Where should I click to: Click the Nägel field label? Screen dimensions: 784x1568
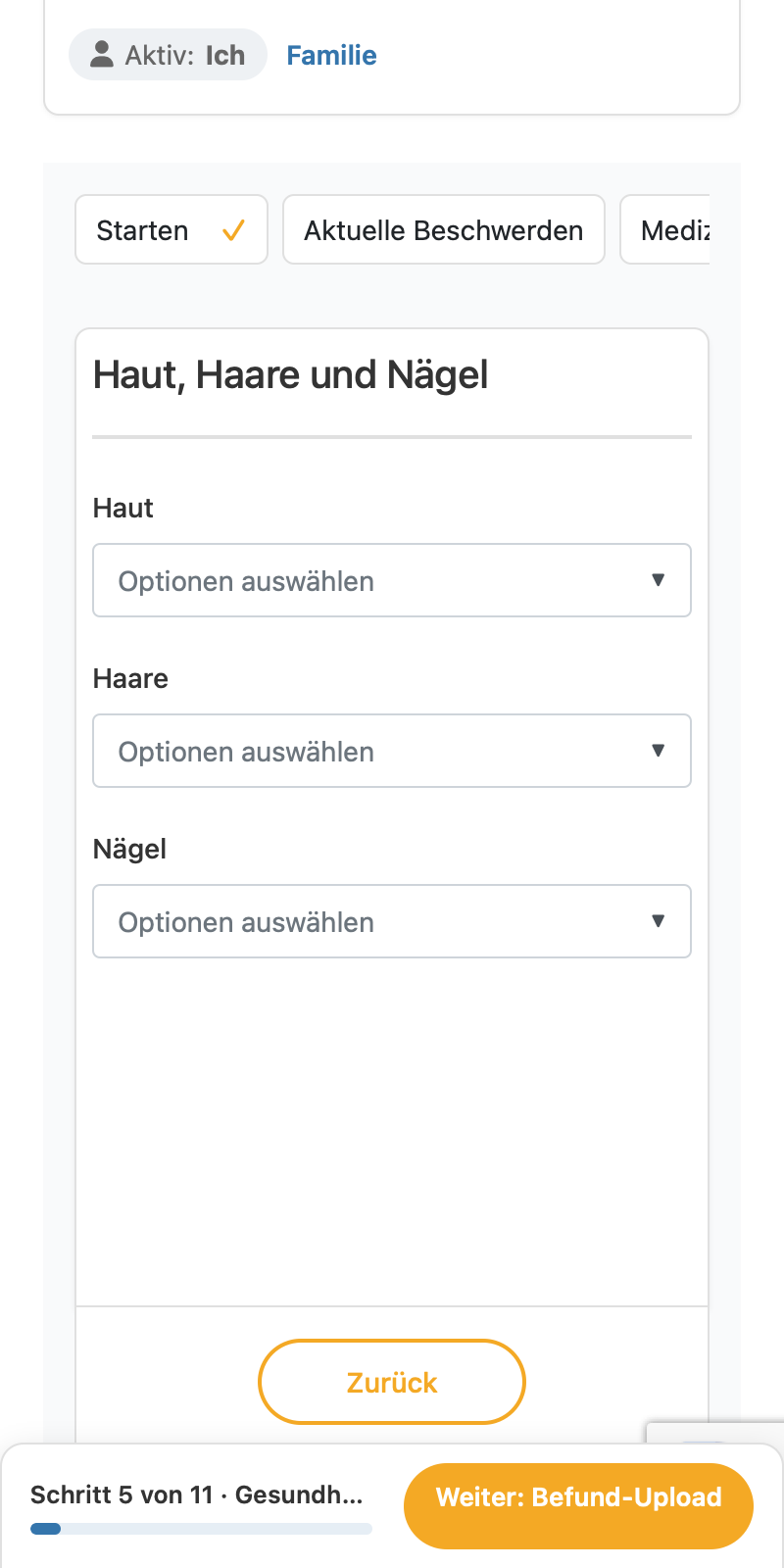(129, 849)
